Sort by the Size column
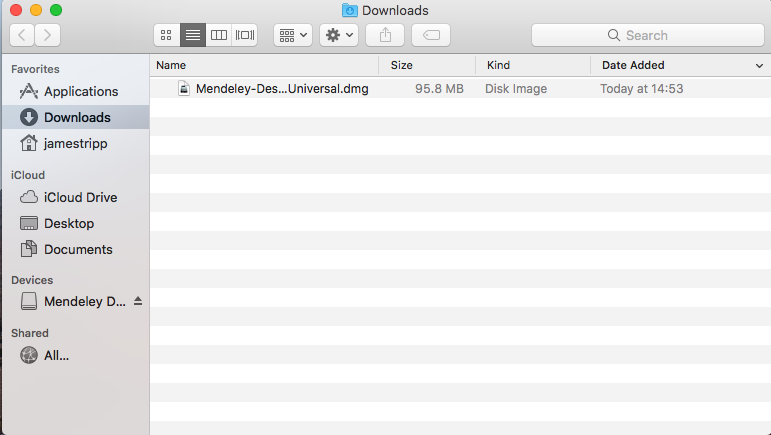This screenshot has width=771, height=435. [427, 65]
